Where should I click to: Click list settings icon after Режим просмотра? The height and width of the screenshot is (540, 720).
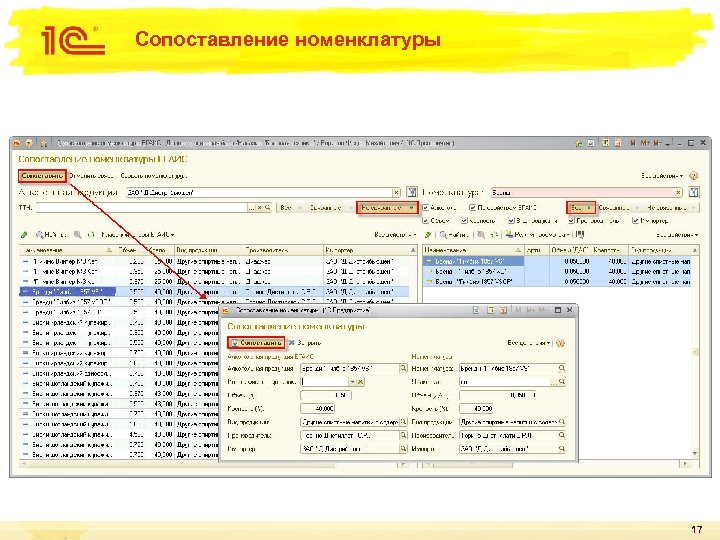point(580,235)
